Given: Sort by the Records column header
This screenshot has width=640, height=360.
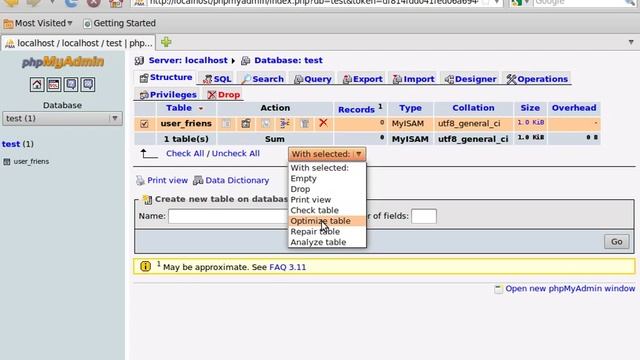Looking at the screenshot, I should coord(356,109).
